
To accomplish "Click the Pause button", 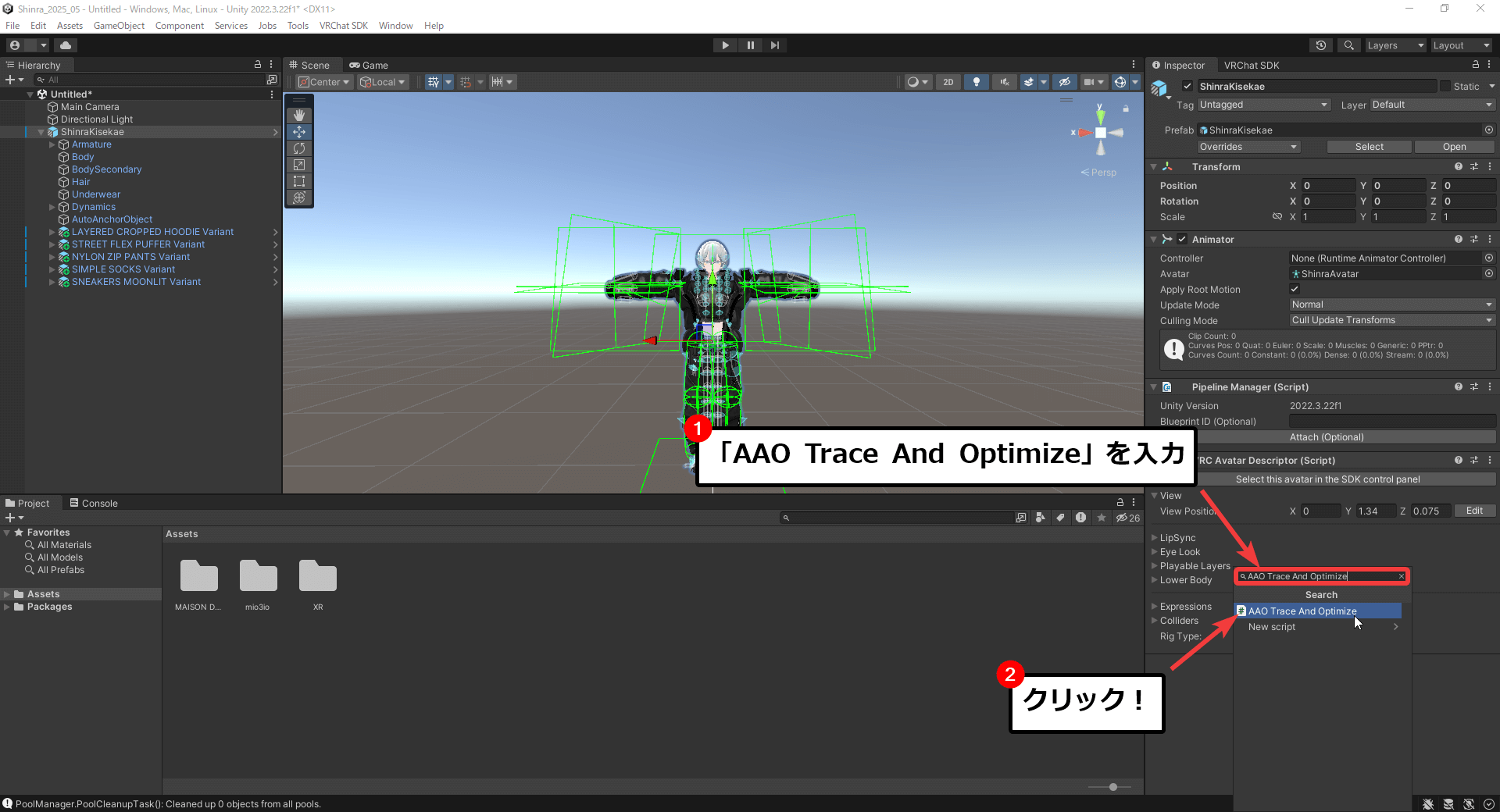I will coord(750,45).
